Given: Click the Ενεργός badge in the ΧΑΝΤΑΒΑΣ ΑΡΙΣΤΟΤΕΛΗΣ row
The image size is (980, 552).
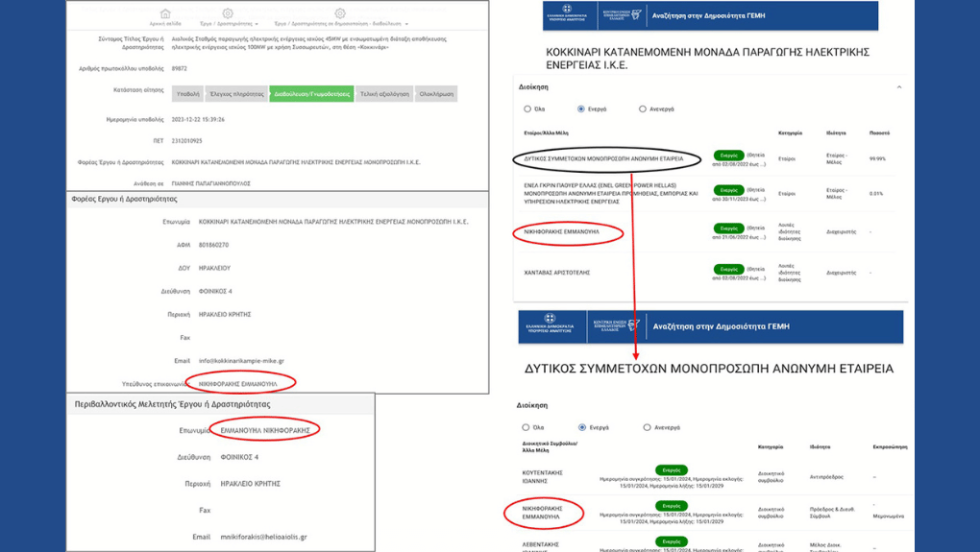Looking at the screenshot, I should pyautogui.click(x=728, y=269).
